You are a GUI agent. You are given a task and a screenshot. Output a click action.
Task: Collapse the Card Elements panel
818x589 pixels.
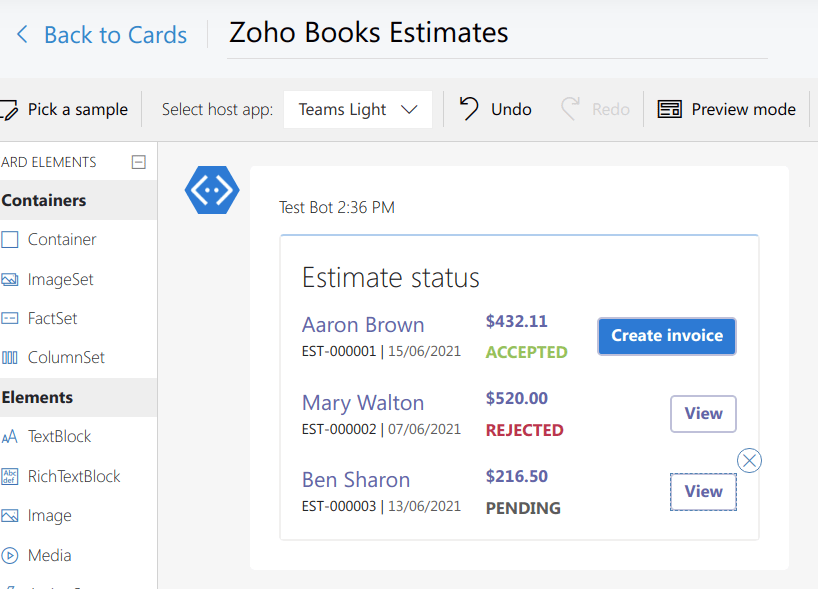click(x=138, y=162)
